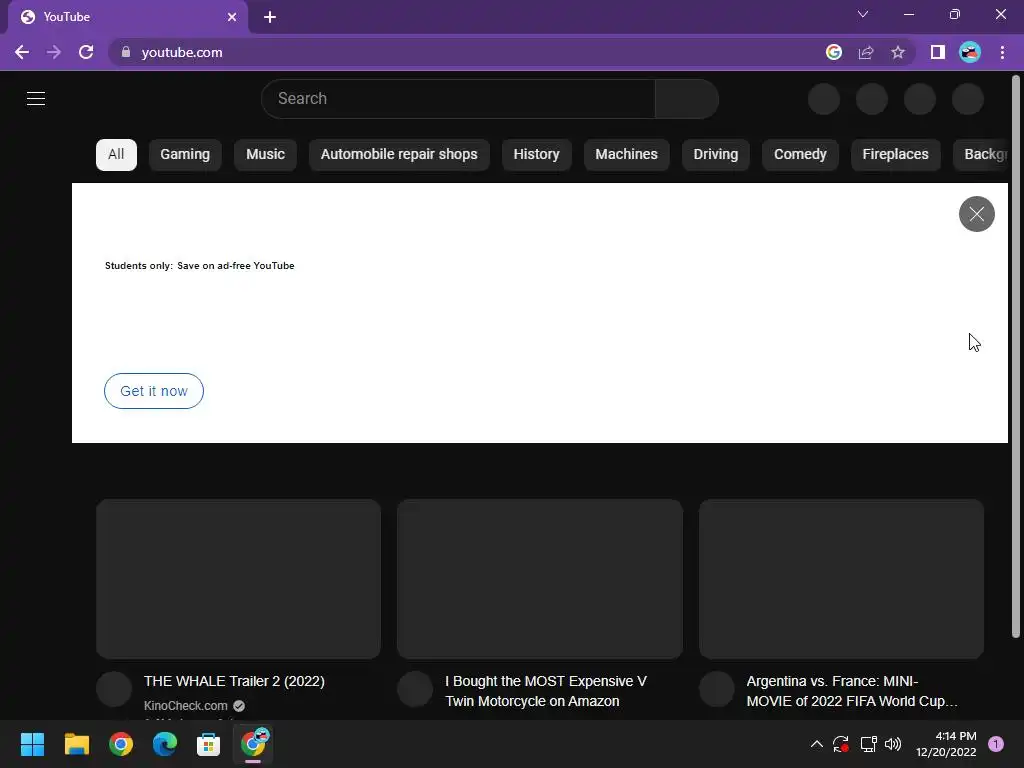Click the browser back arrow
This screenshot has height=768, width=1024.
[x=22, y=52]
